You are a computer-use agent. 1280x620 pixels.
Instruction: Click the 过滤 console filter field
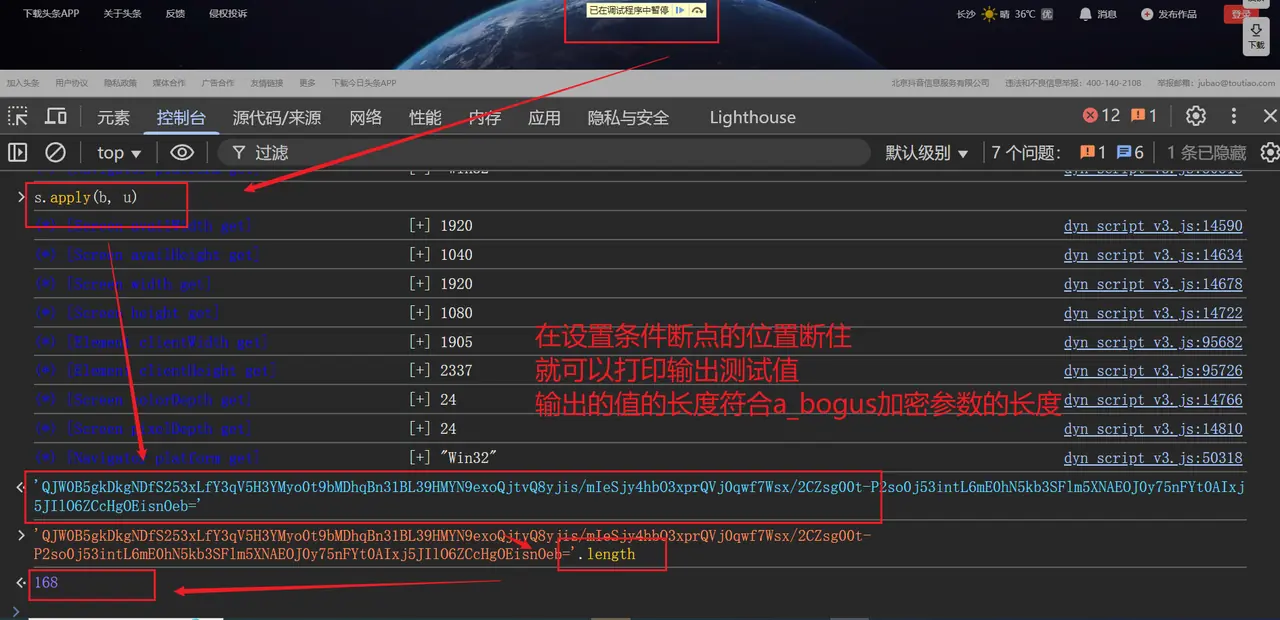(540, 152)
